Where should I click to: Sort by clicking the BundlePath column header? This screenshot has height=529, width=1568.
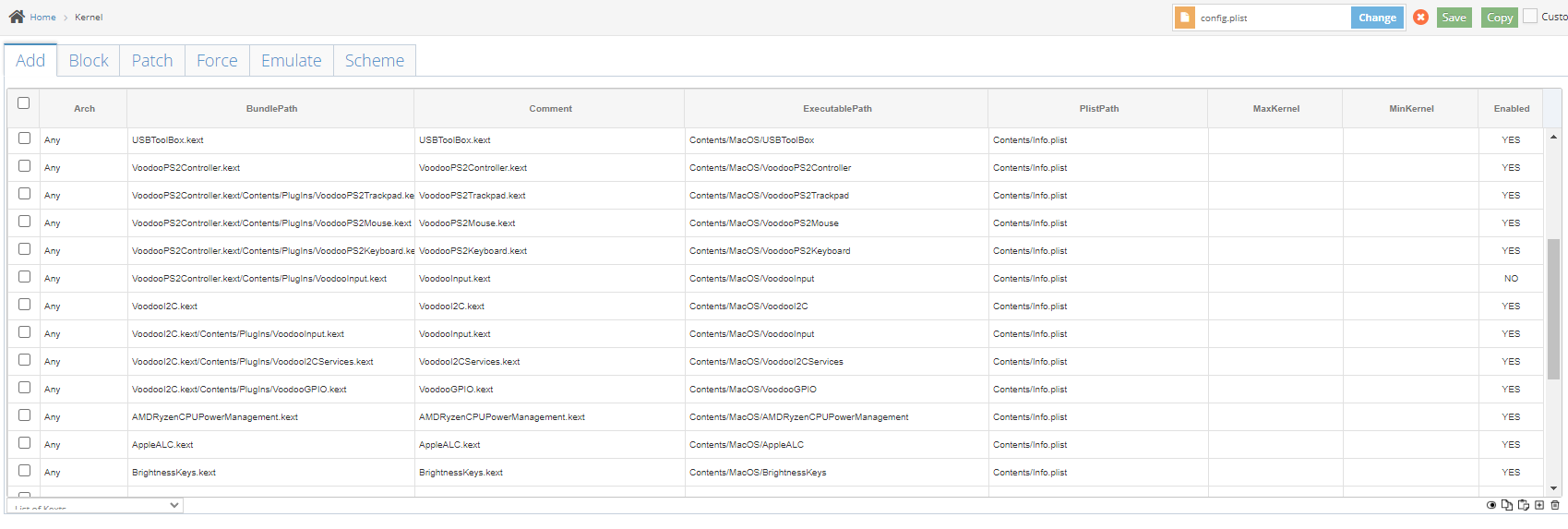271,109
